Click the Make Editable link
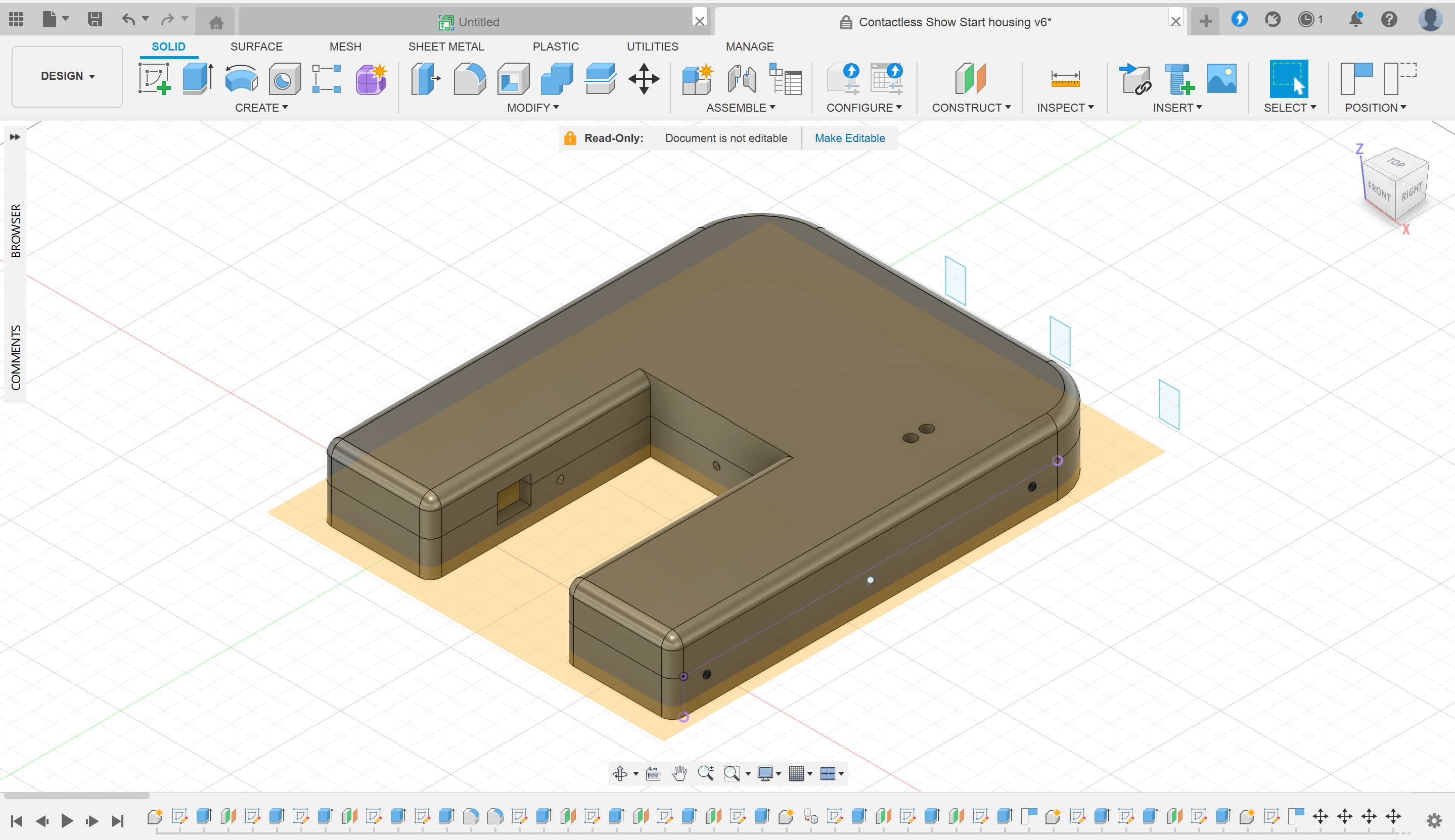The image size is (1455, 840). [x=849, y=138]
